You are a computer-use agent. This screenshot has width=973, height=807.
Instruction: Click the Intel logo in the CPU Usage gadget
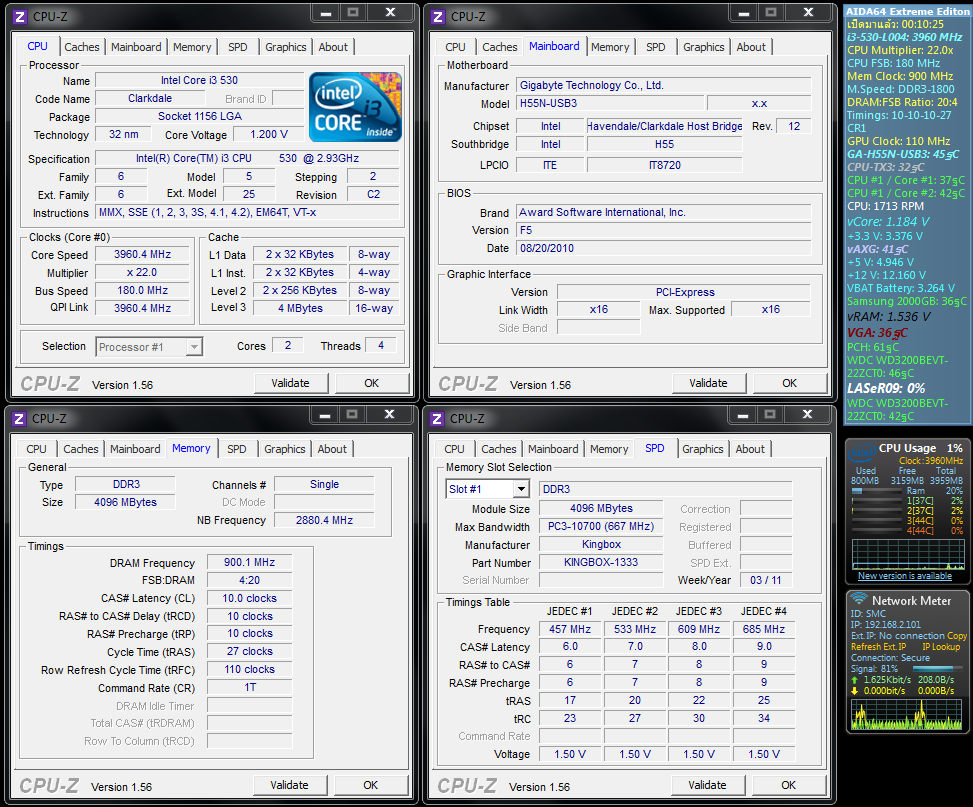861,455
